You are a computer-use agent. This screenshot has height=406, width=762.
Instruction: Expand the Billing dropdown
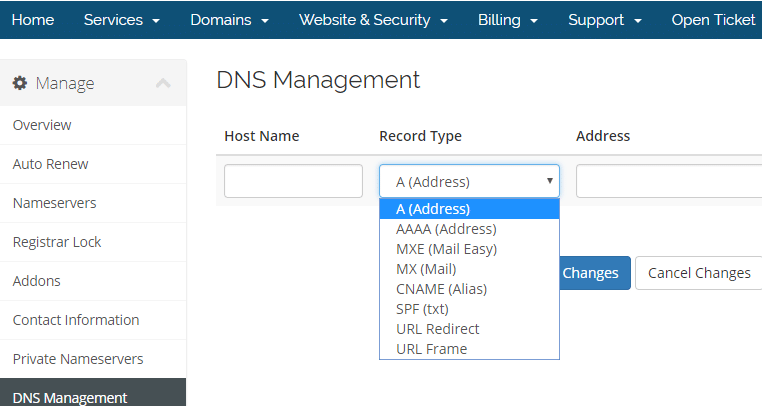pos(508,20)
